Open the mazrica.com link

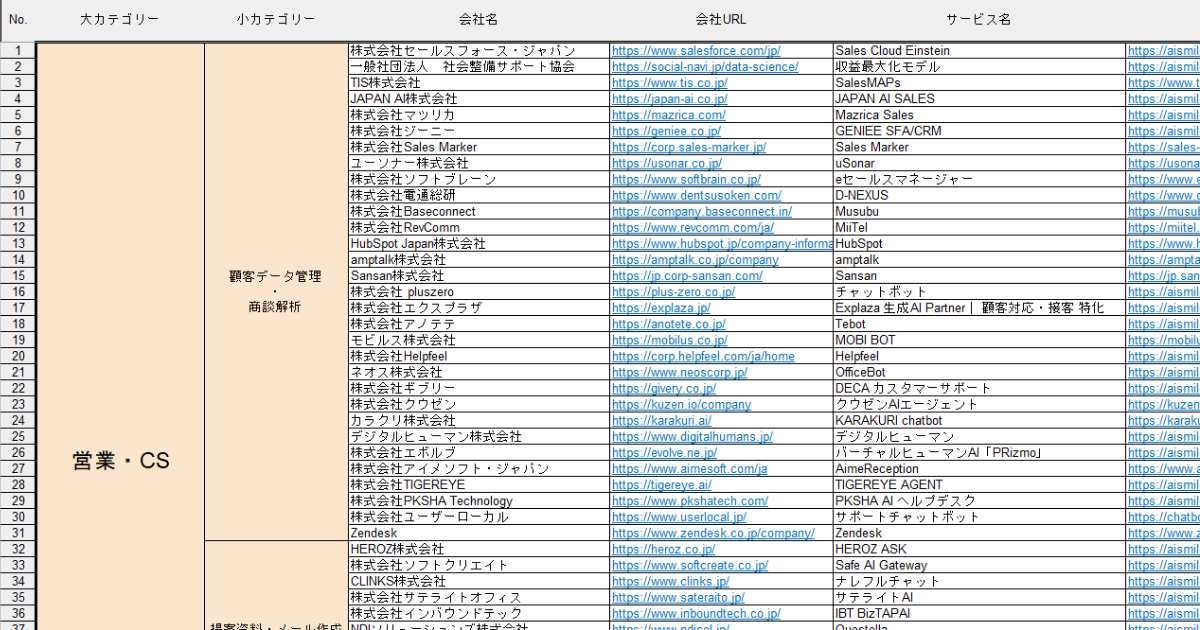(x=668, y=115)
